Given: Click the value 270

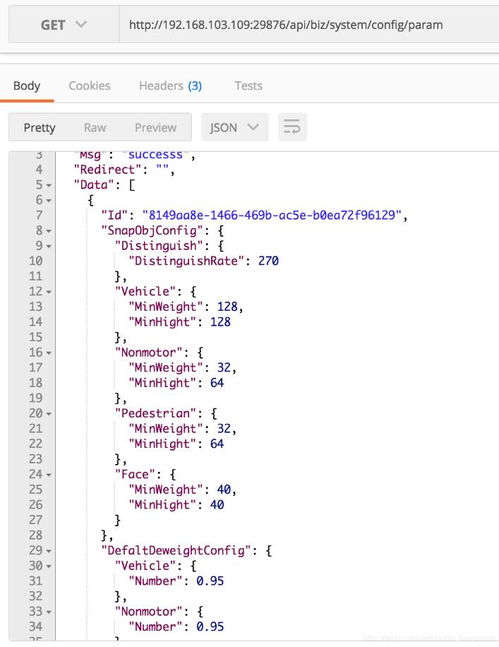Looking at the screenshot, I should [268, 261].
